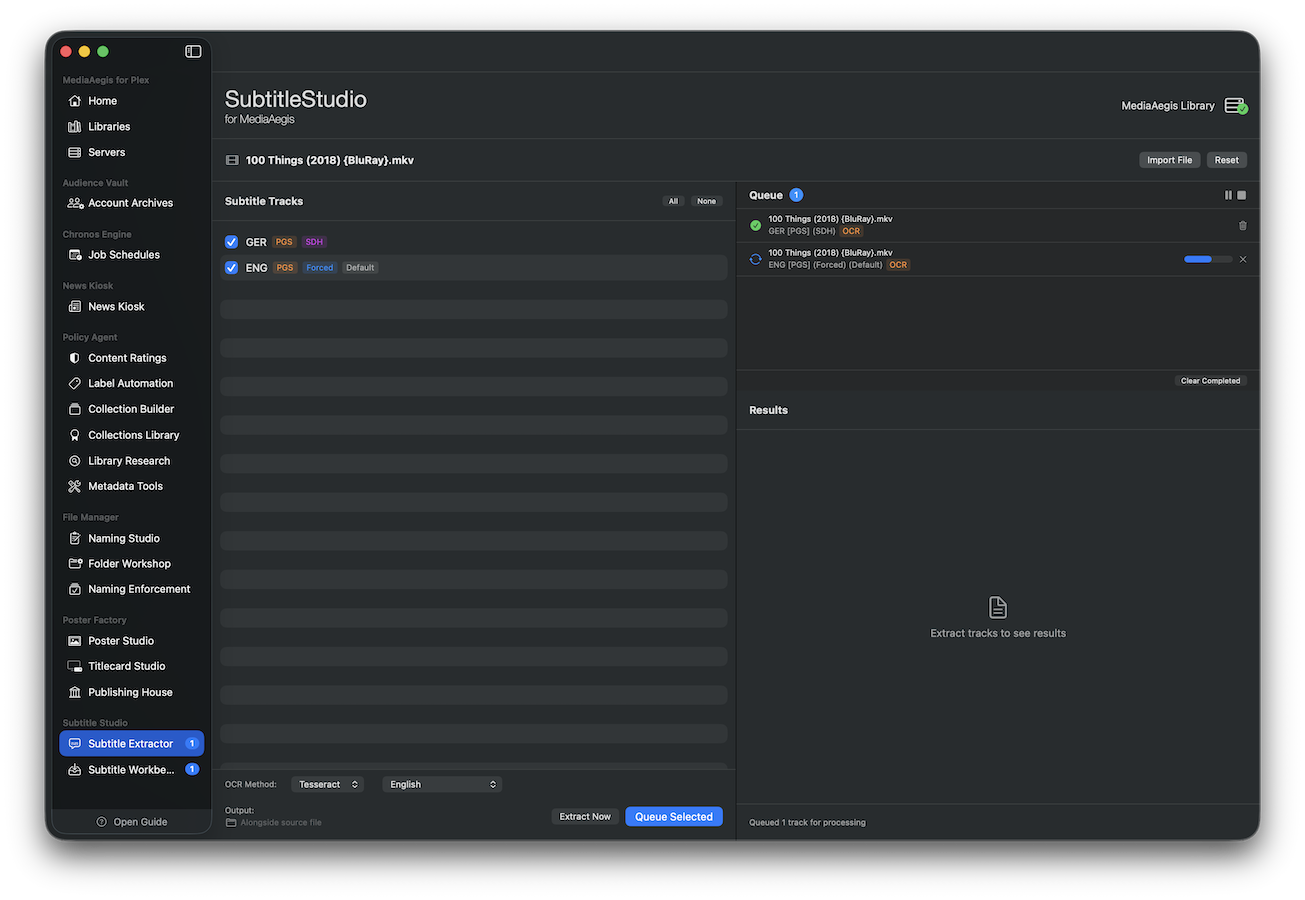Click the Subtitle Workbench tray icon
The height and width of the screenshot is (900, 1305).
tap(74, 770)
